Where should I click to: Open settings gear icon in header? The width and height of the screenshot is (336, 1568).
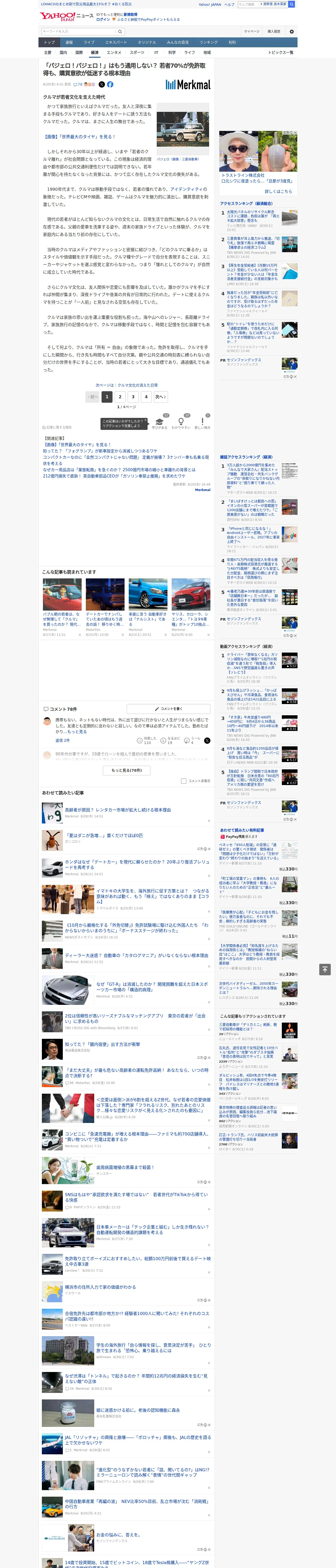coord(292,31)
